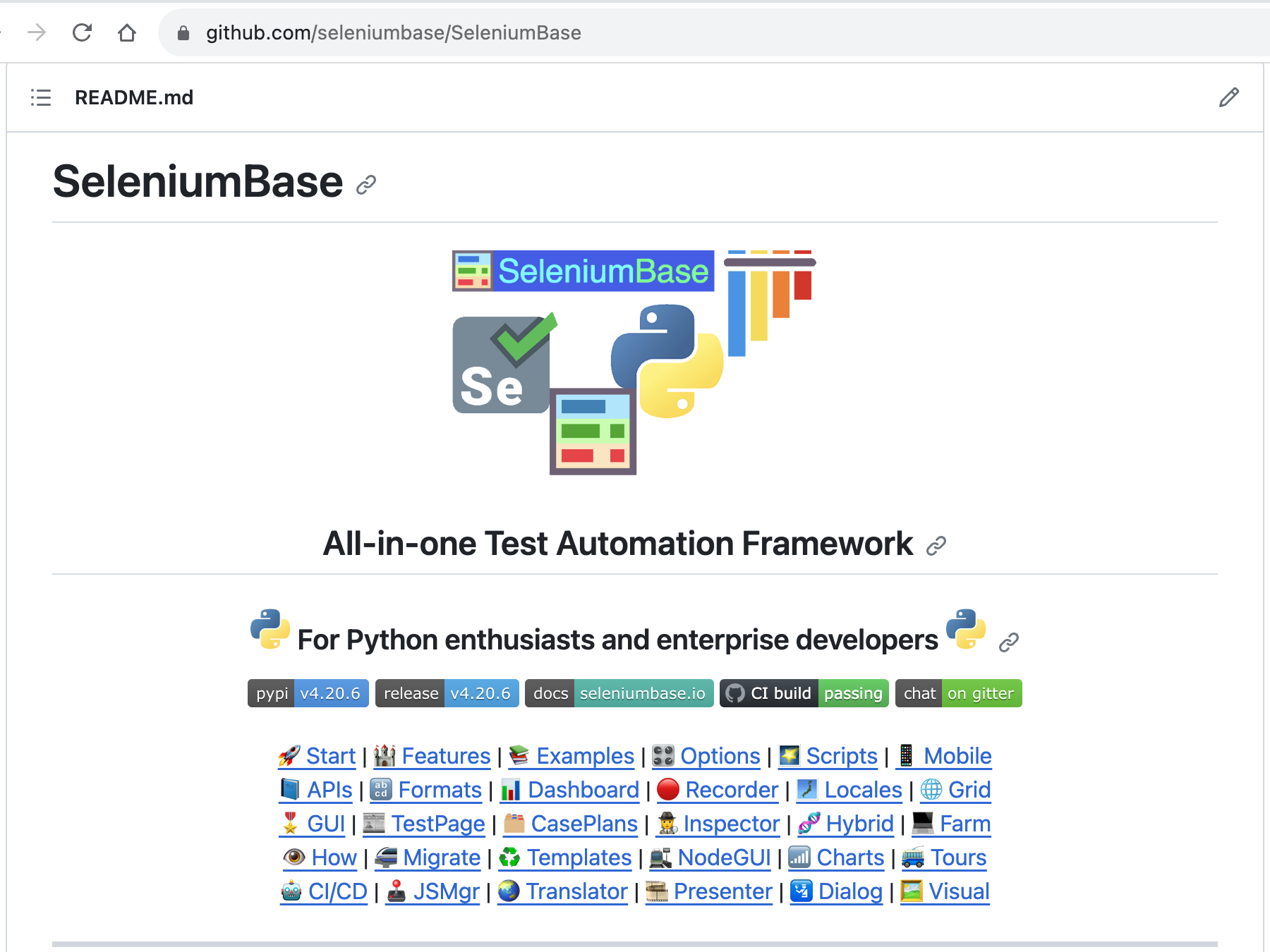Open the release v4.20.6 badge

coord(447,693)
